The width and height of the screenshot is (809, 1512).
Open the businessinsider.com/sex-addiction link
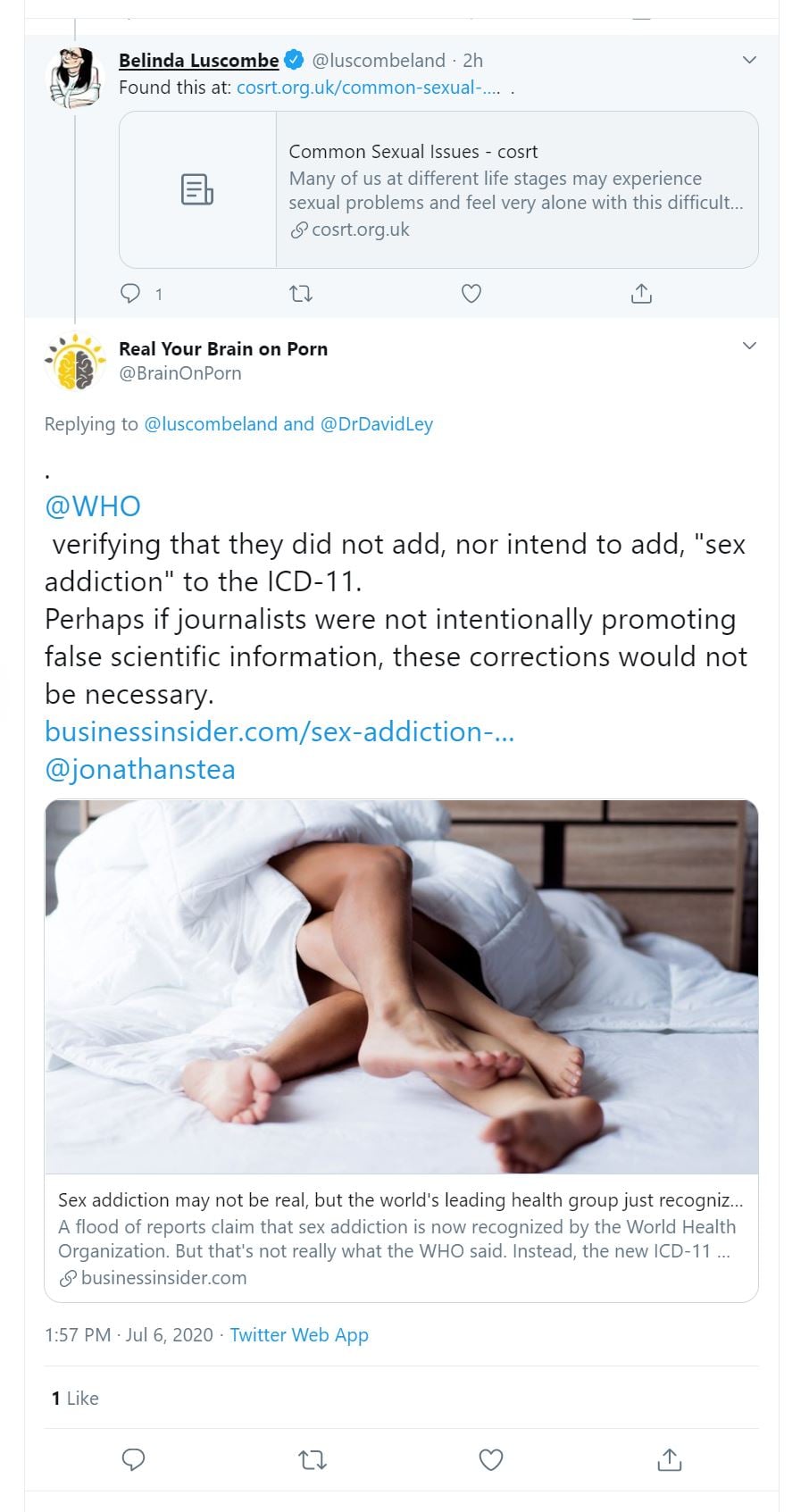click(279, 731)
